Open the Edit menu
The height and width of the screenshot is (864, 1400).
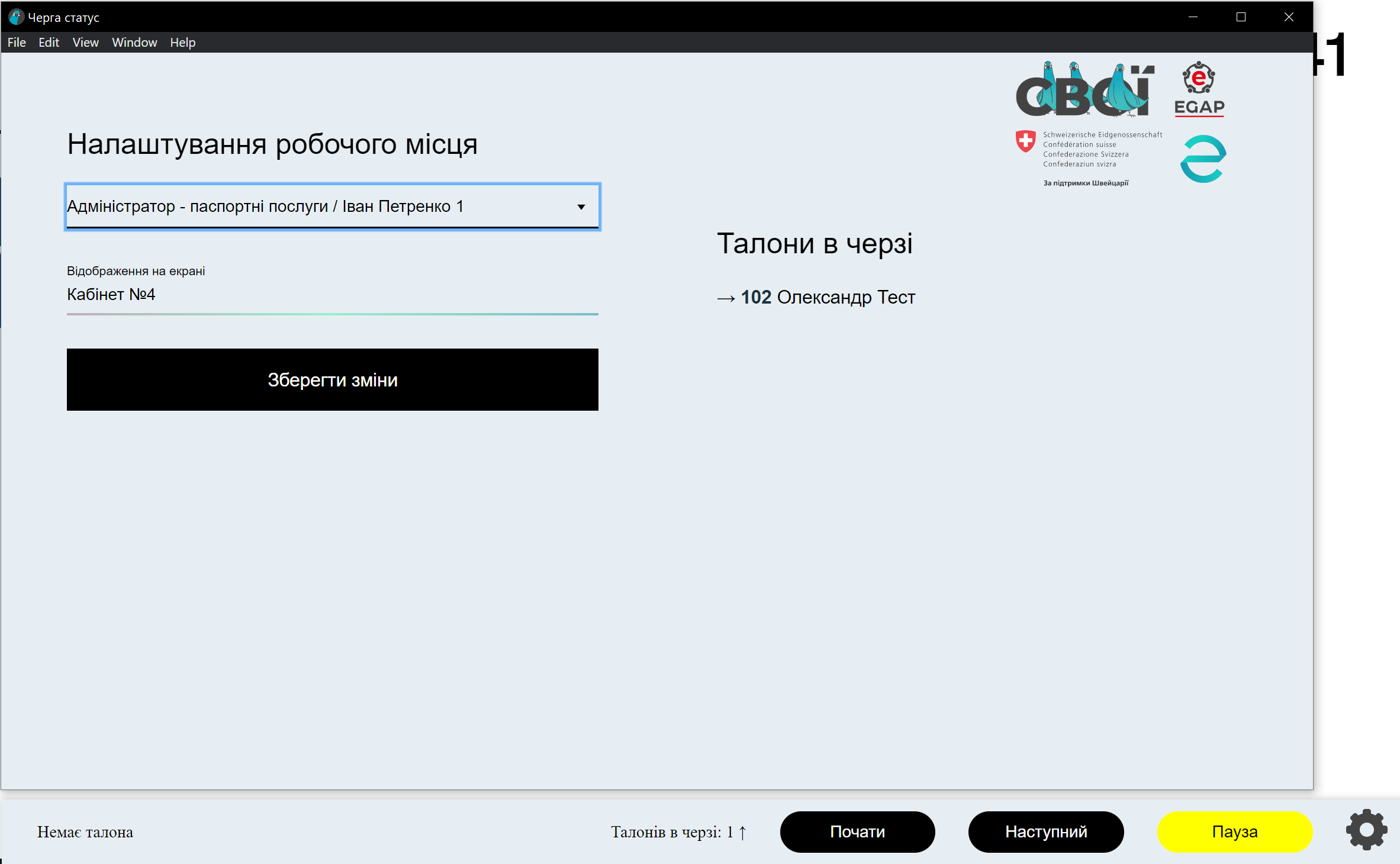(49, 43)
